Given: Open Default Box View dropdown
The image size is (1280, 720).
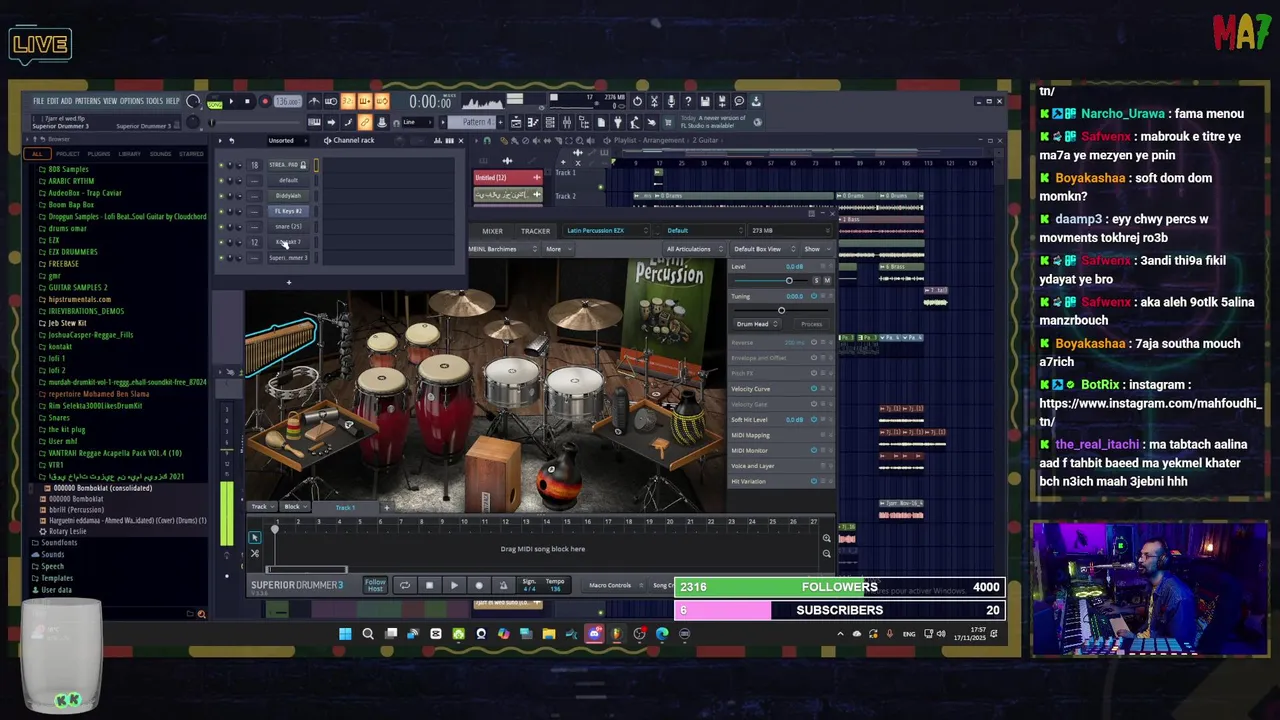Looking at the screenshot, I should click(x=765, y=249).
